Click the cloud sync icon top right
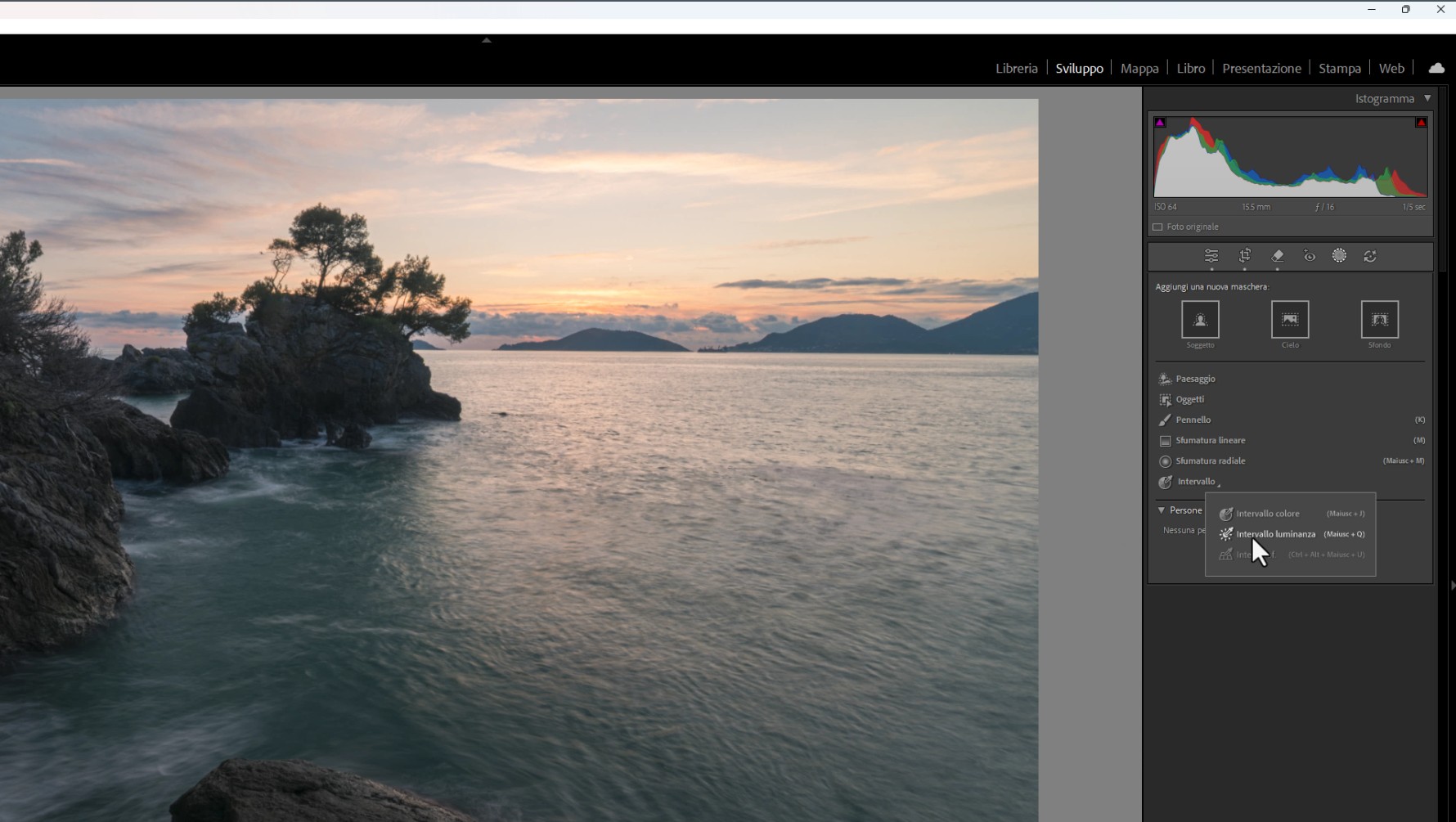 click(1436, 68)
